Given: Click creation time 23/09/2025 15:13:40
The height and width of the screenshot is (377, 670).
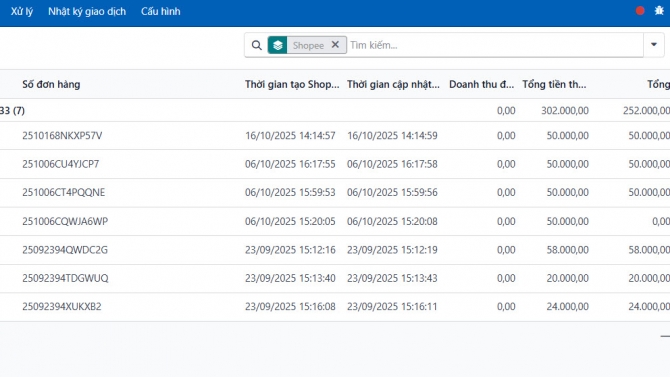Looking at the screenshot, I should click(290, 278).
